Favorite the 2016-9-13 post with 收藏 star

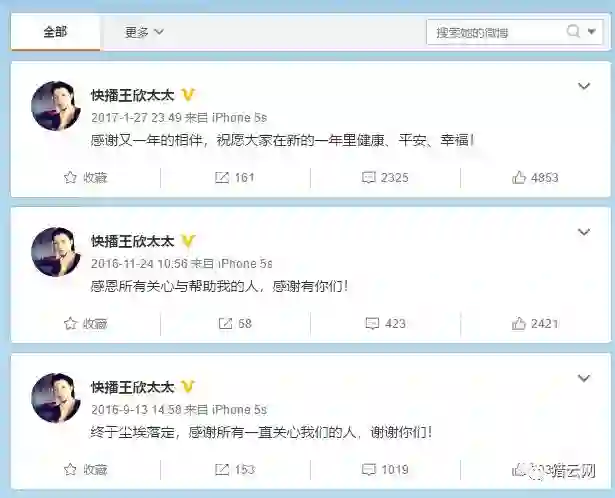point(86,469)
